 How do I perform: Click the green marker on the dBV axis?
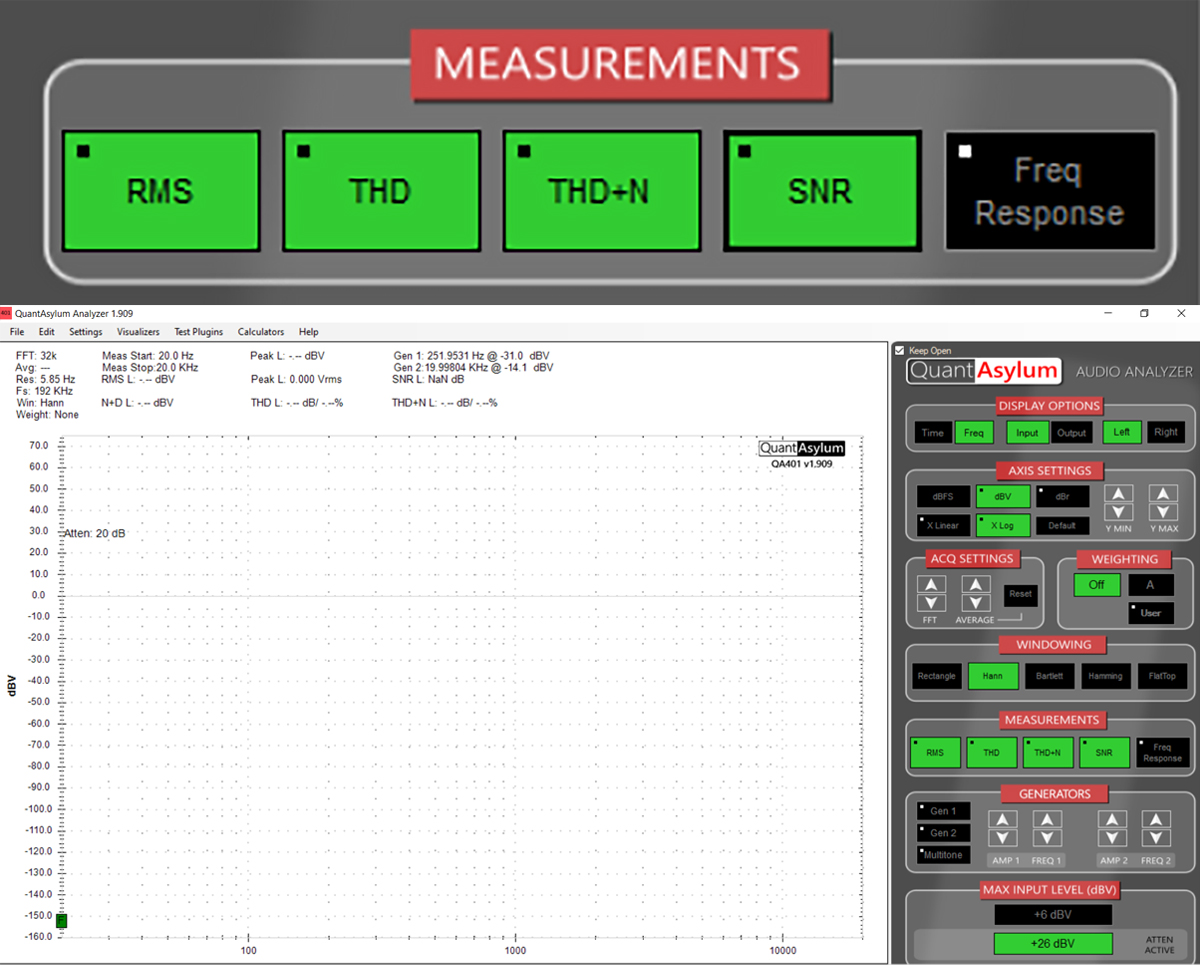[x=61, y=921]
